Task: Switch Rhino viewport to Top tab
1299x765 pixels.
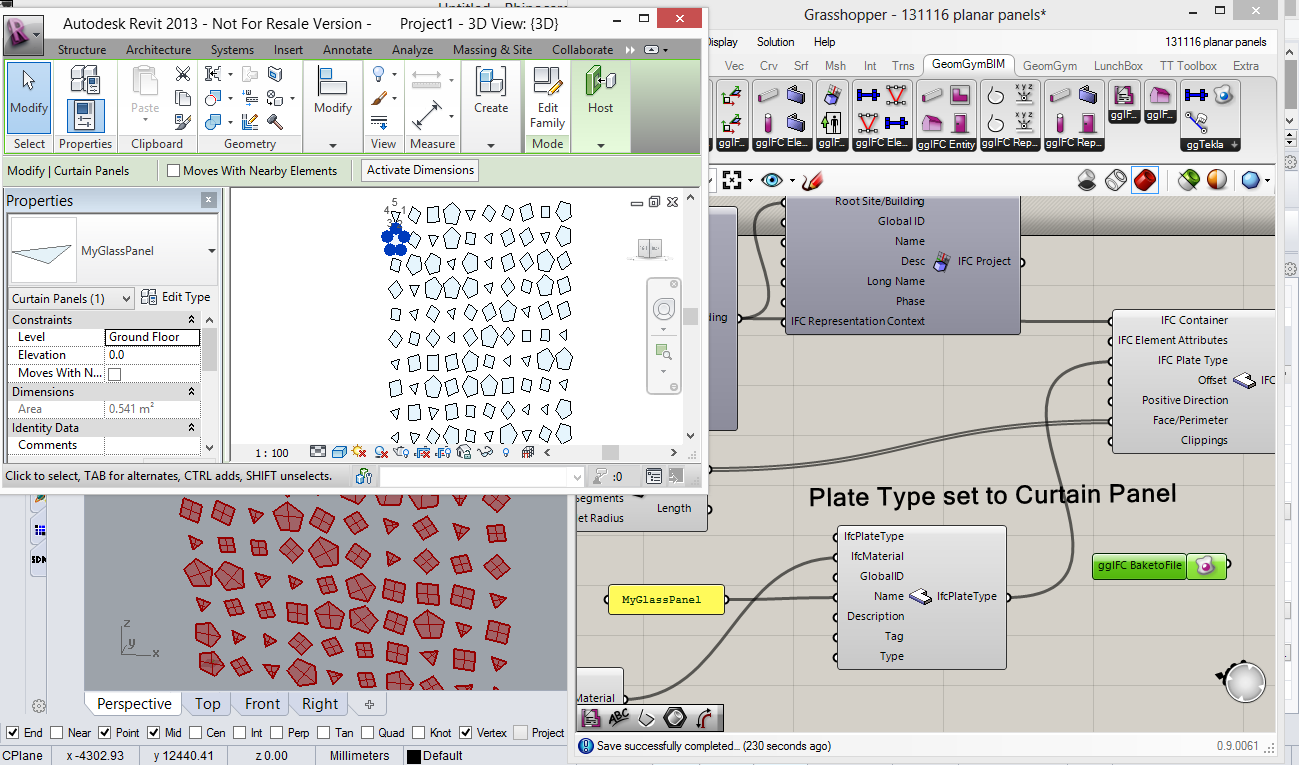Action: [208, 704]
